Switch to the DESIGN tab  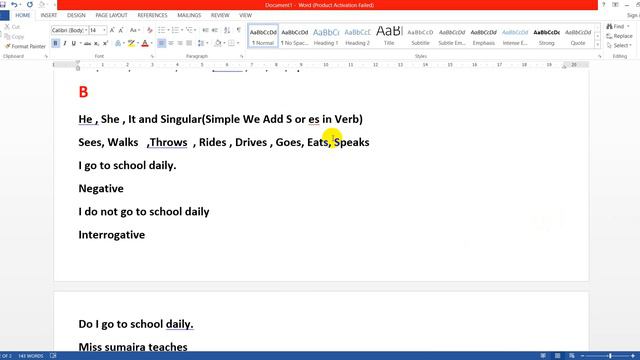tap(76, 15)
